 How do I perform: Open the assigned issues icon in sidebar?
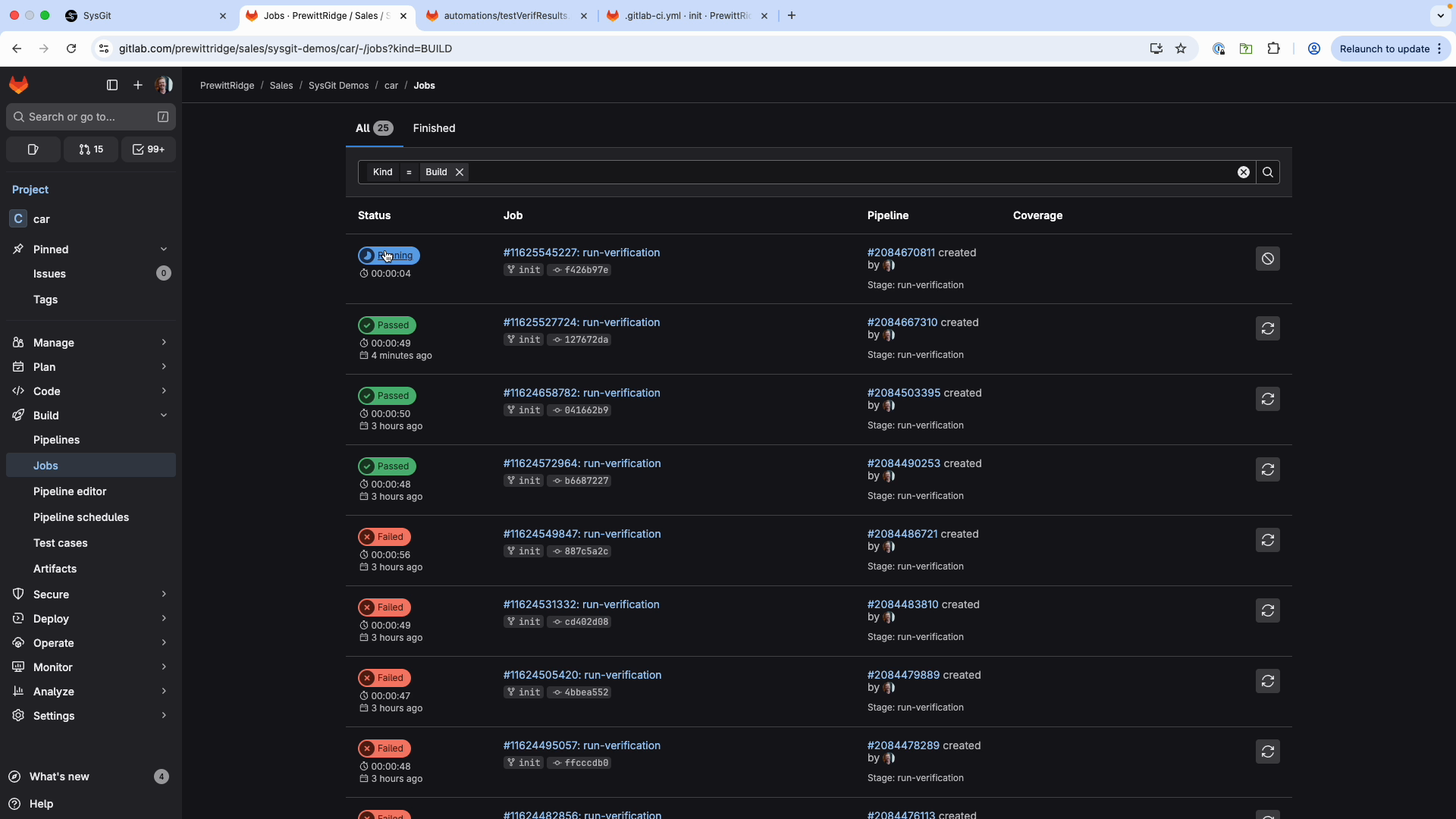[x=33, y=149]
